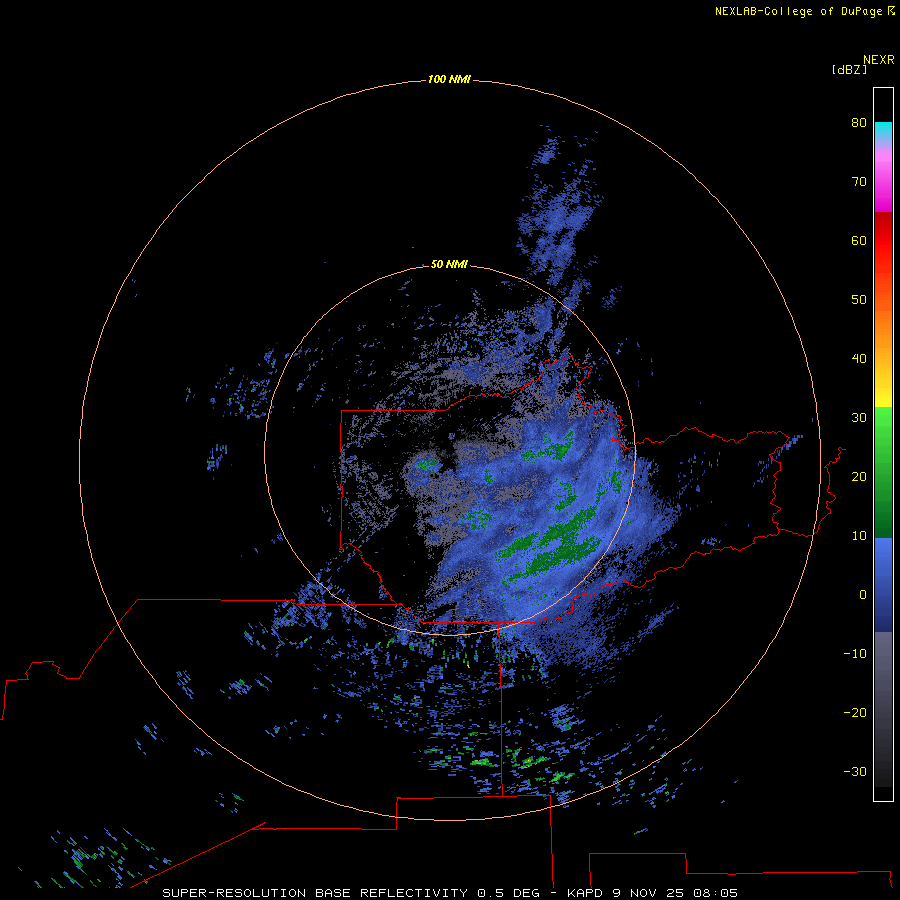Click the 100 NMI range ring label
Image resolution: width=900 pixels, height=900 pixels.
pos(449,79)
